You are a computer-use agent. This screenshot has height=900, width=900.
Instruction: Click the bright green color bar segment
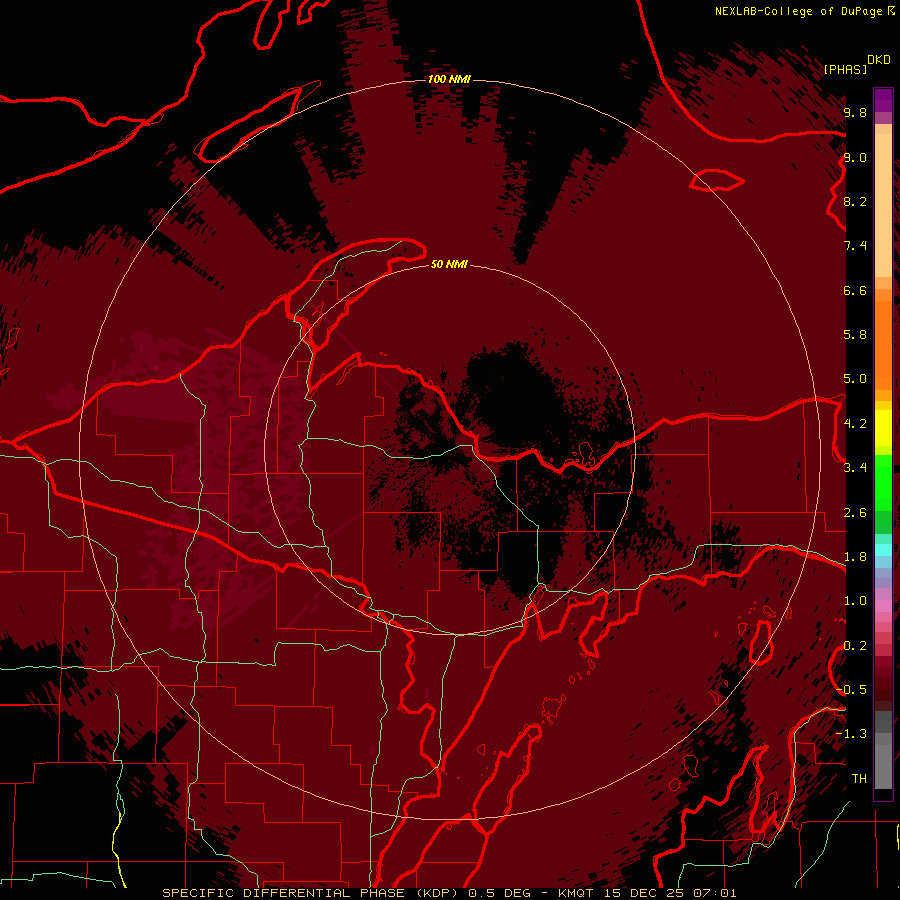(x=883, y=483)
